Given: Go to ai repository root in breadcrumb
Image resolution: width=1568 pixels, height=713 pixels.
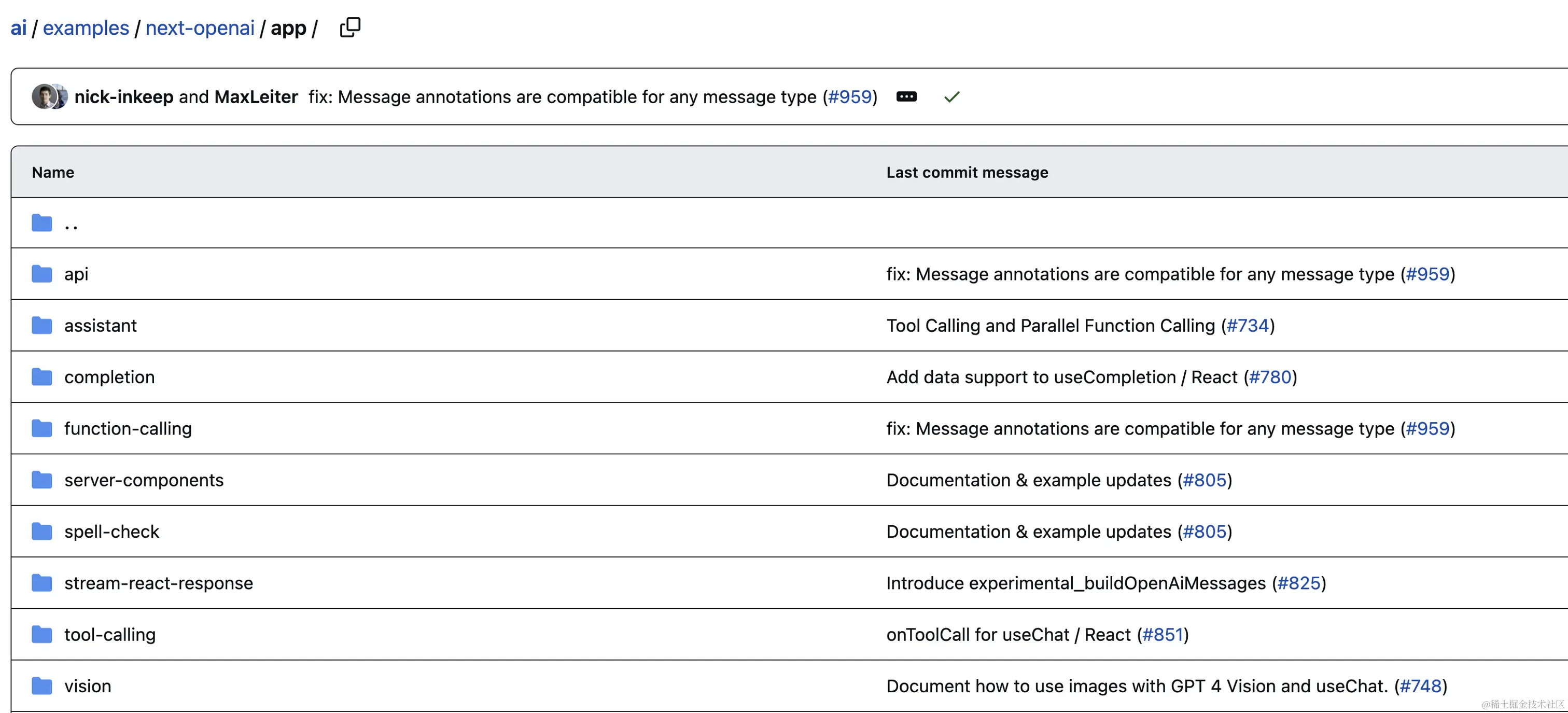Looking at the screenshot, I should pos(18,28).
